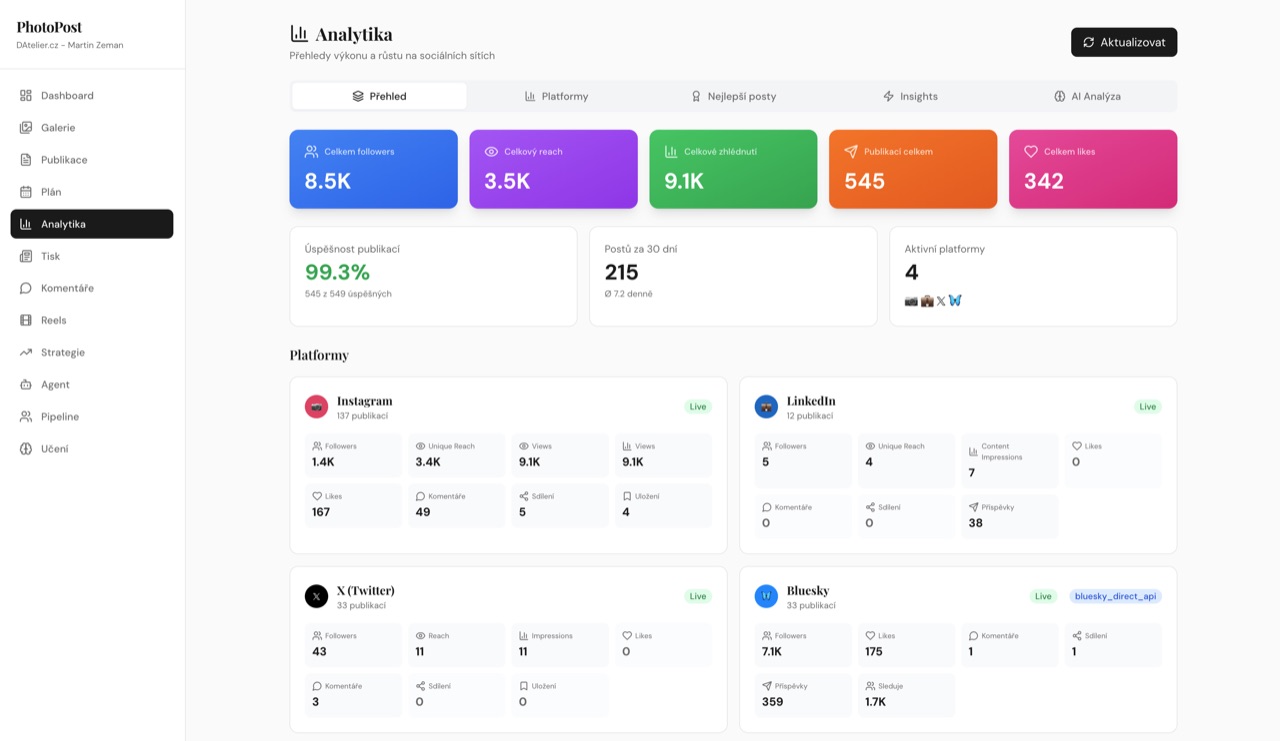Click the blue Celkem followers card
This screenshot has height=741, width=1280.
(374, 169)
